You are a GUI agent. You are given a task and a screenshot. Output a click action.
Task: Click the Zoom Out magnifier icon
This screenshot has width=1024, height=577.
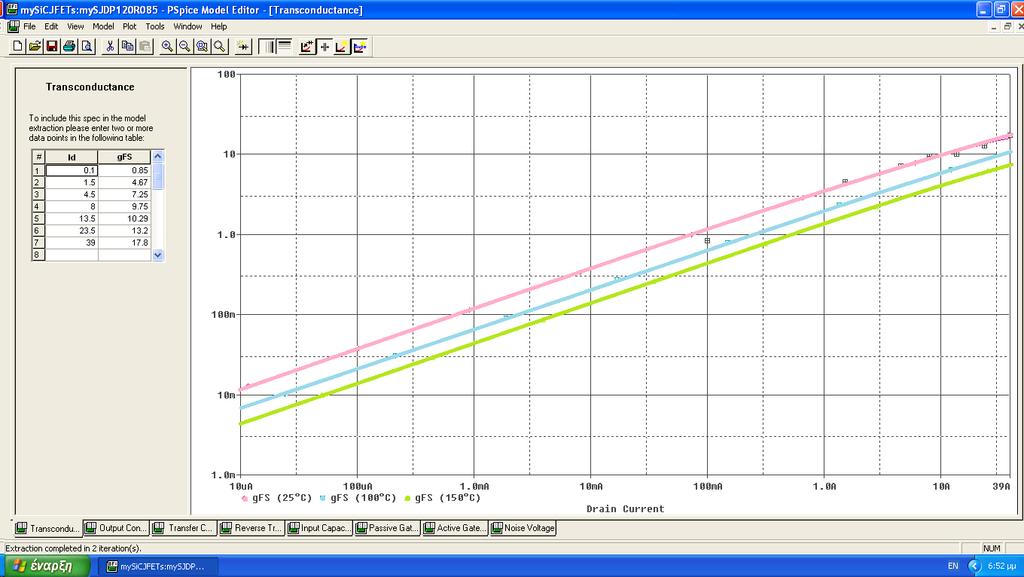click(x=185, y=46)
